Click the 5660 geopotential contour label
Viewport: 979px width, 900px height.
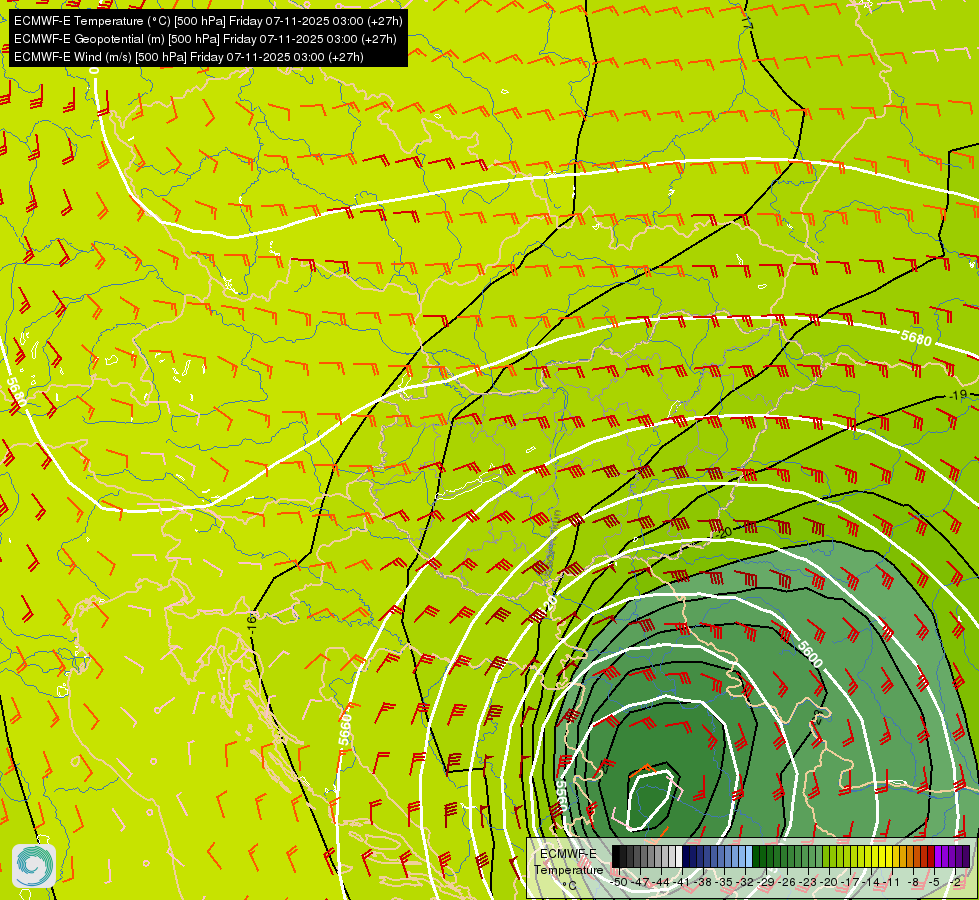(345, 729)
